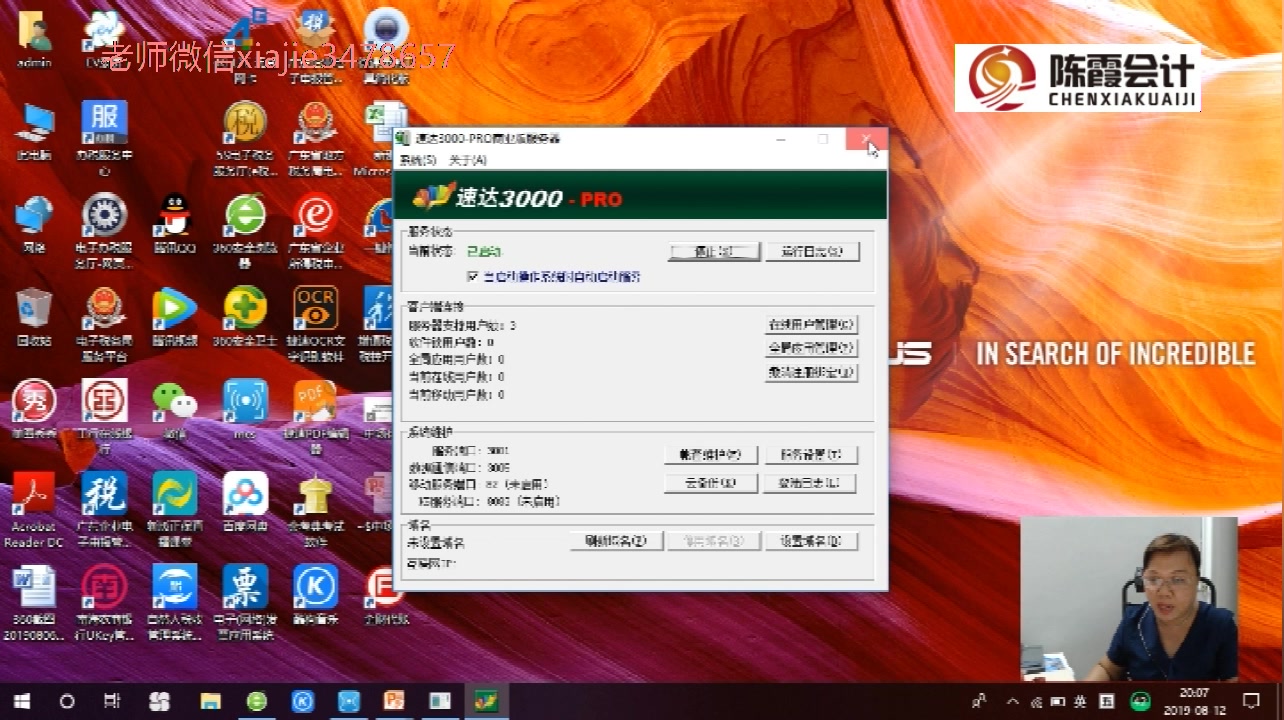
Task: Click the 已启动 service status text
Action: [x=484, y=252]
